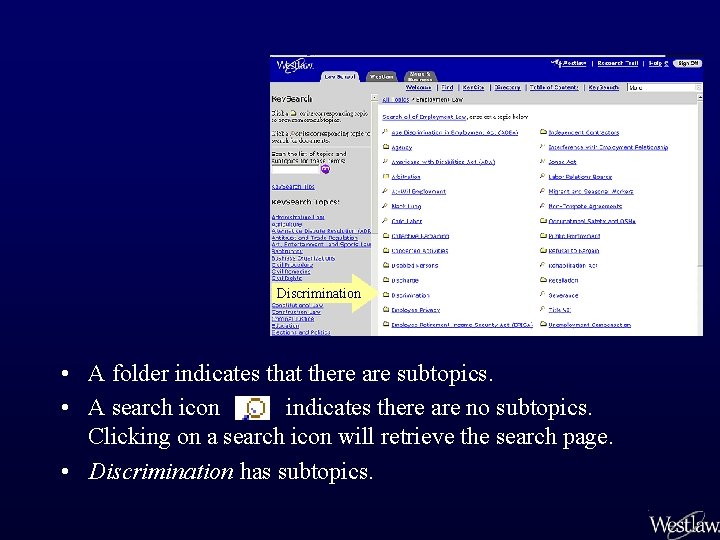720x540 pixels.
Task: Open the Interference with Employment Relationship link
Action: tap(608, 147)
